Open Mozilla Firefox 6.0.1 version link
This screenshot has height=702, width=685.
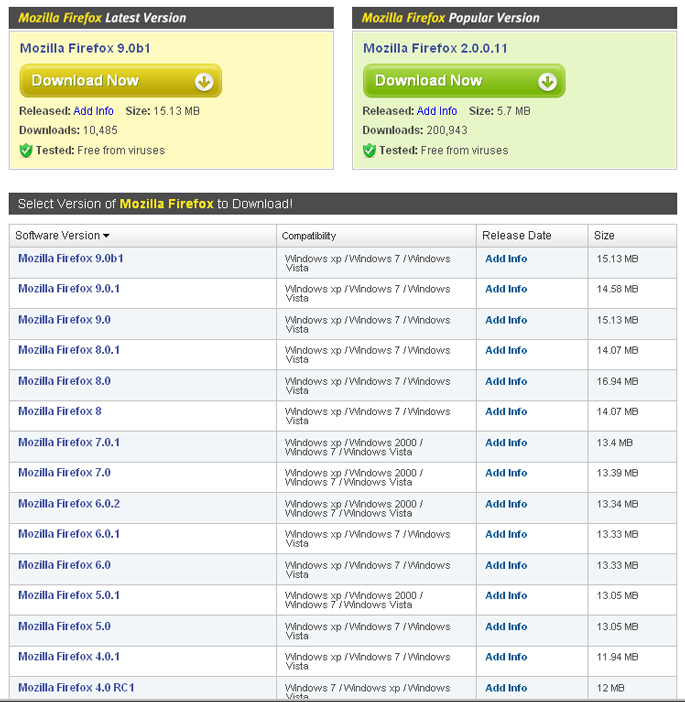69,534
